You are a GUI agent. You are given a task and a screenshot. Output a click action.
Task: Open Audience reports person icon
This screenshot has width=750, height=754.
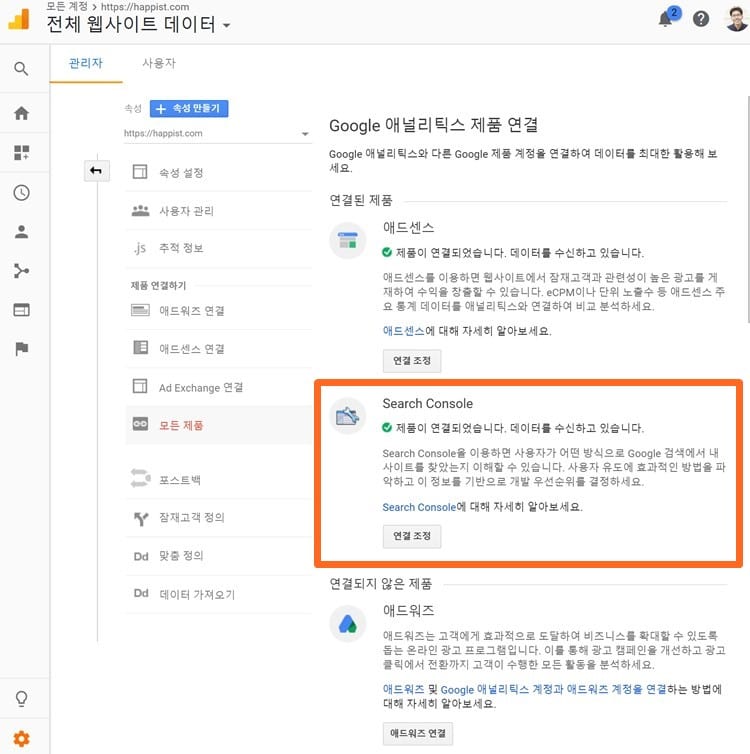tap(21, 232)
